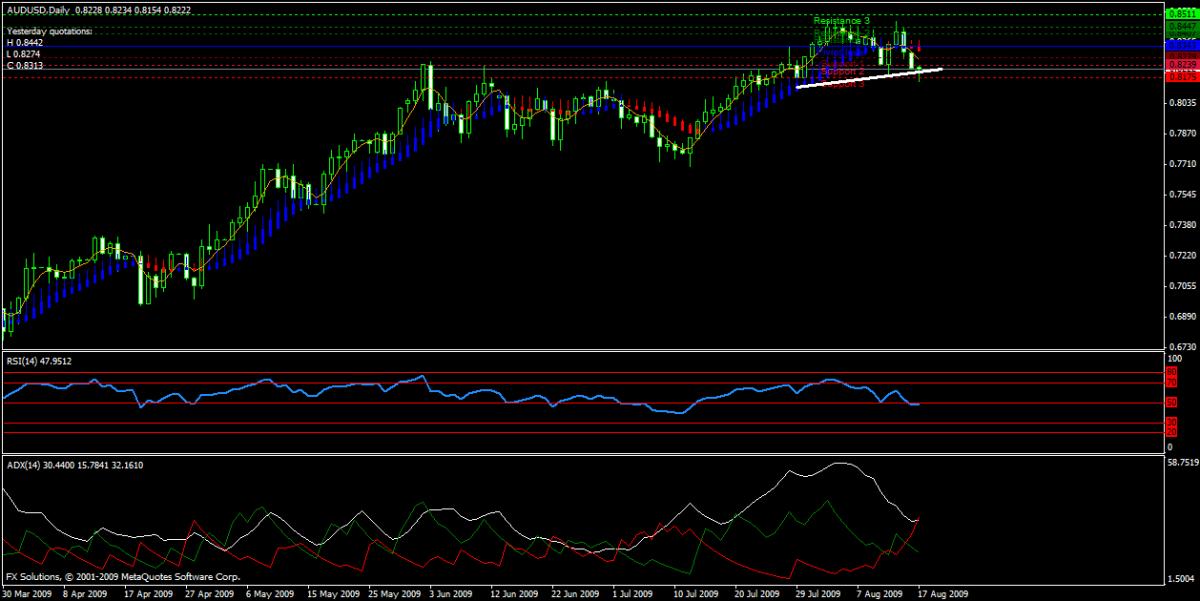Click the red 0.8175 price tag

pyautogui.click(x=1181, y=76)
